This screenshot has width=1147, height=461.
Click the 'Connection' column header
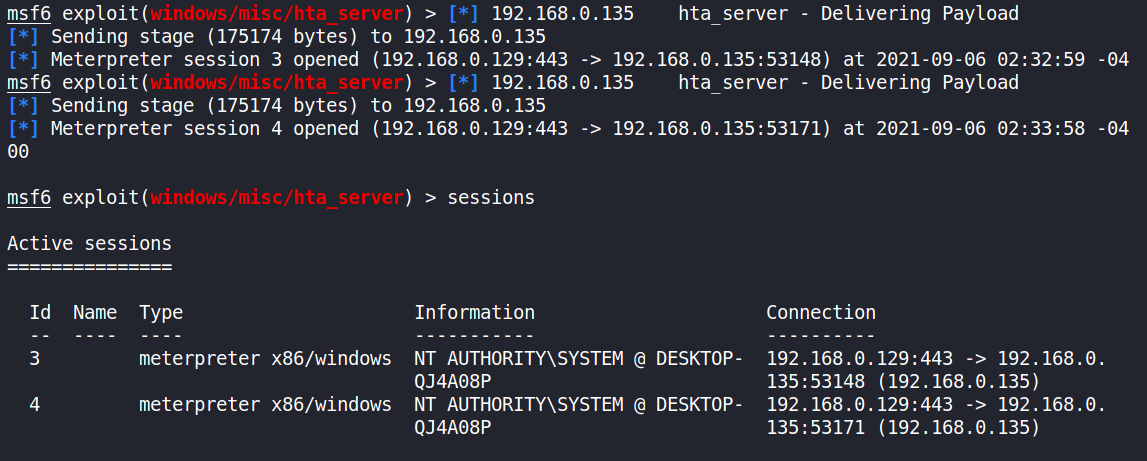click(x=821, y=312)
